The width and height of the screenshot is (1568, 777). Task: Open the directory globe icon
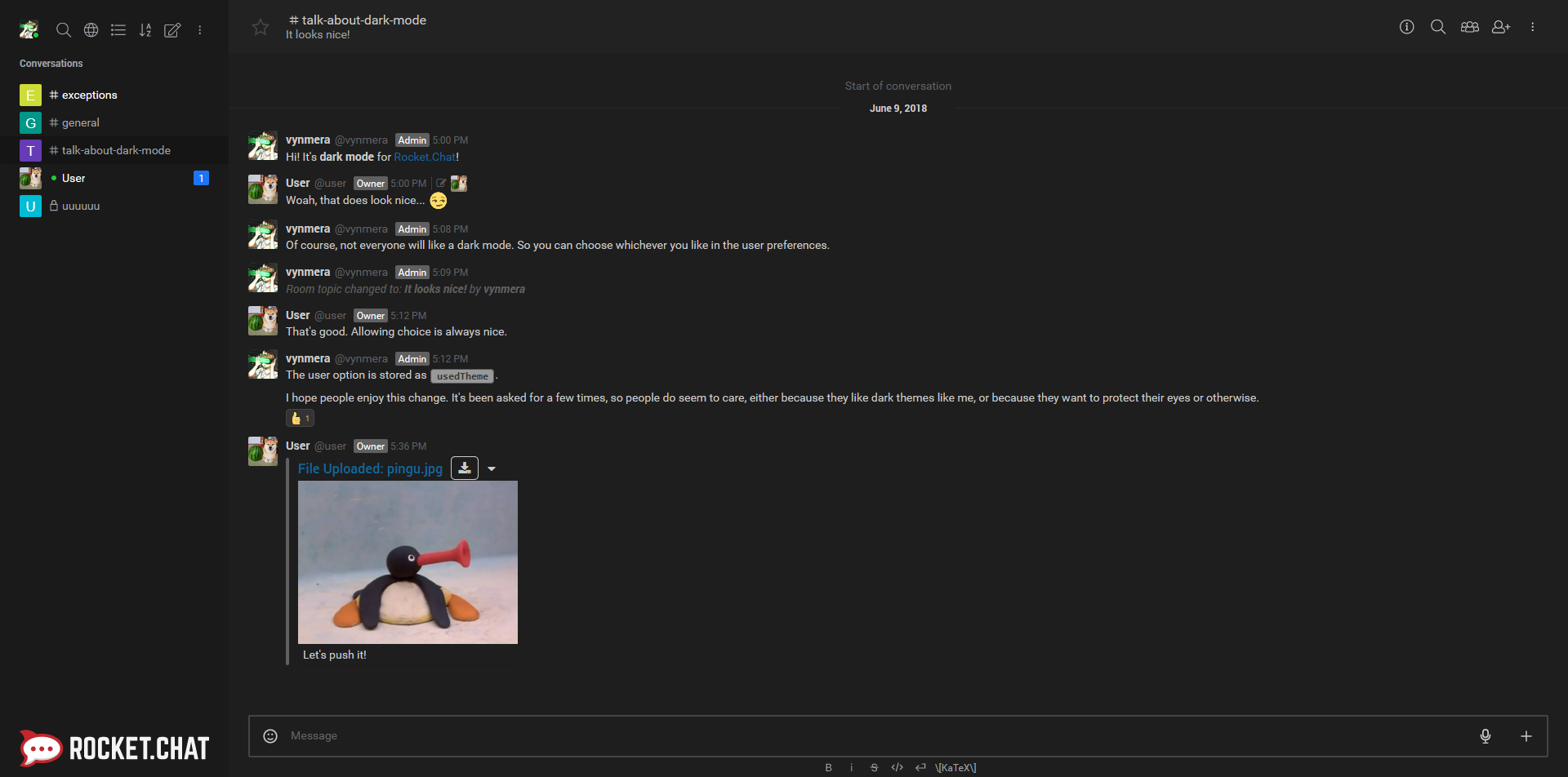91,30
